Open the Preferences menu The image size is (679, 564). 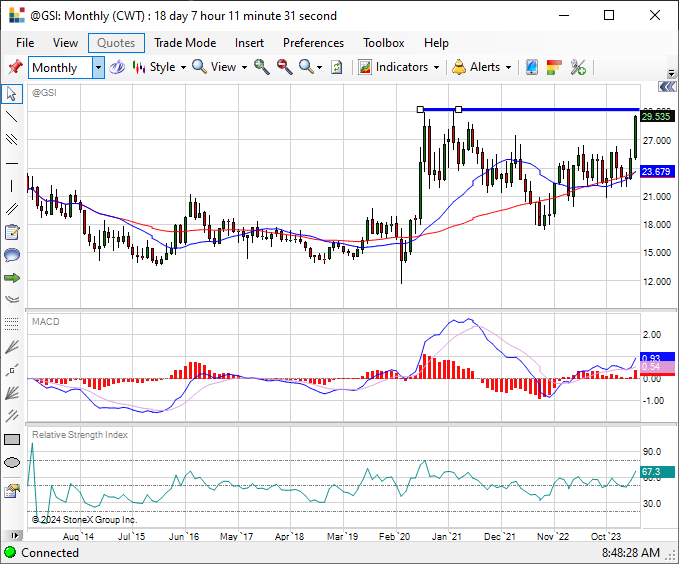point(314,43)
